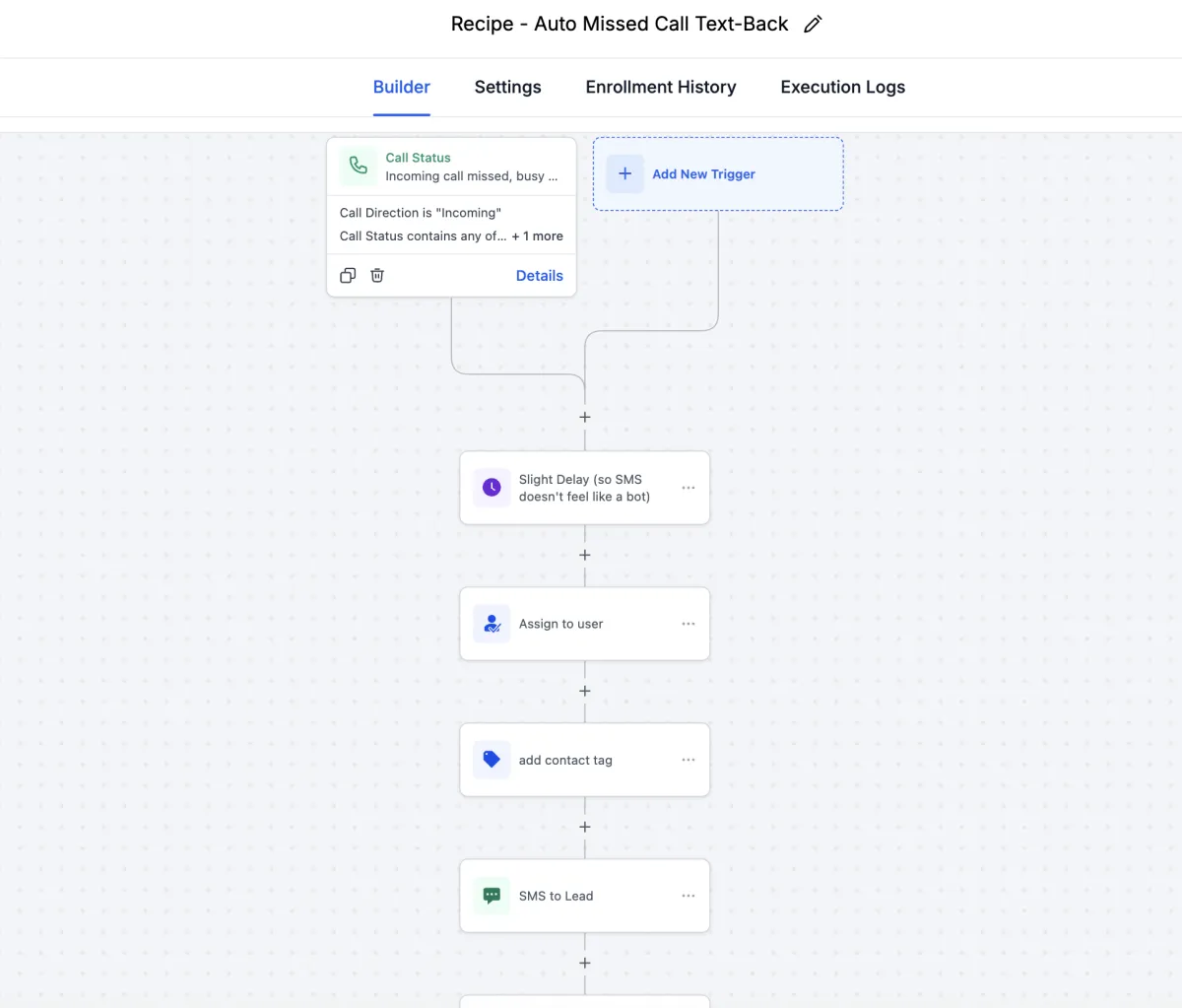
Task: Click the purple clock delay icon
Action: 492,488
